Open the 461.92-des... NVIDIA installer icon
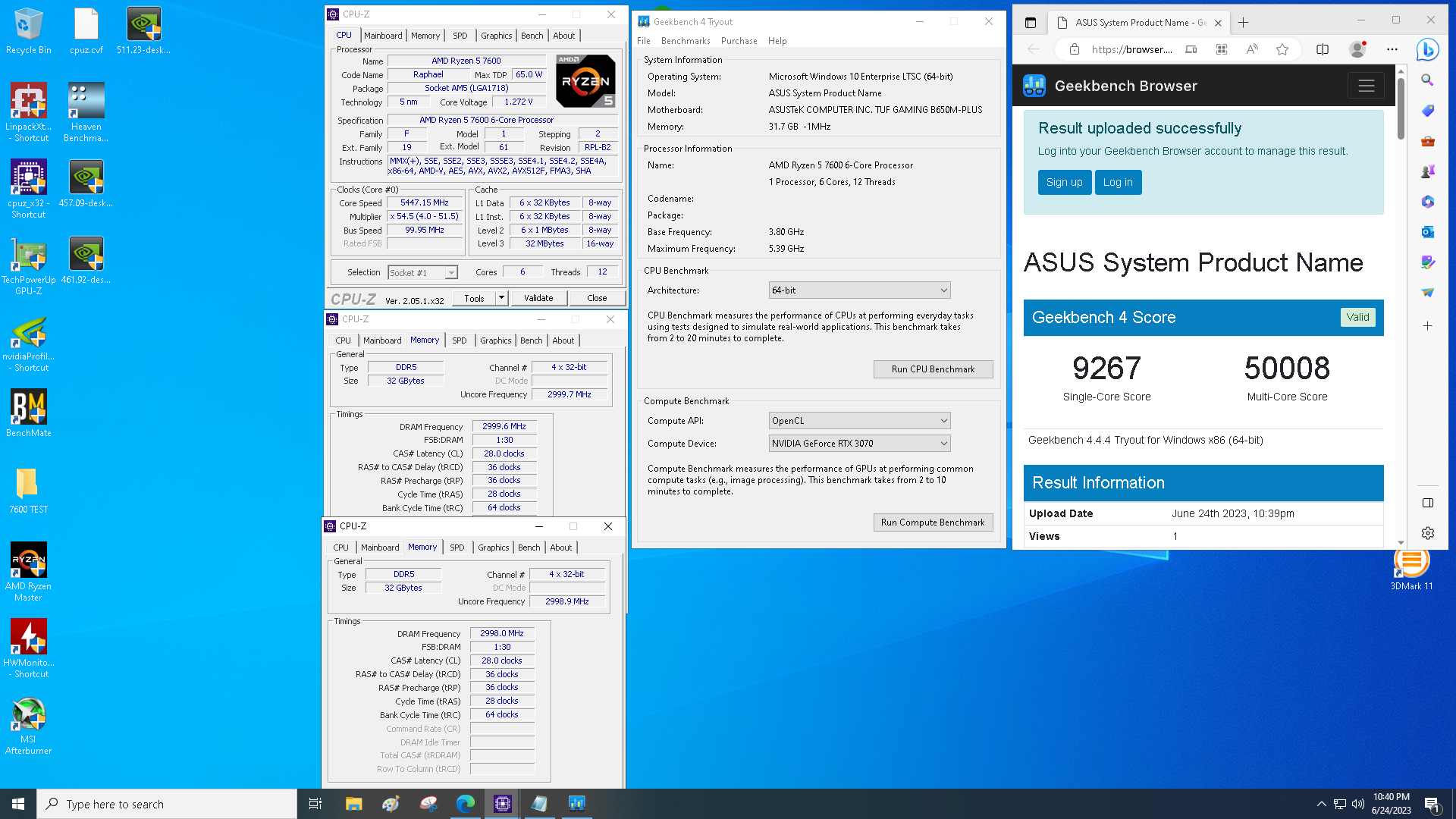 [86, 259]
